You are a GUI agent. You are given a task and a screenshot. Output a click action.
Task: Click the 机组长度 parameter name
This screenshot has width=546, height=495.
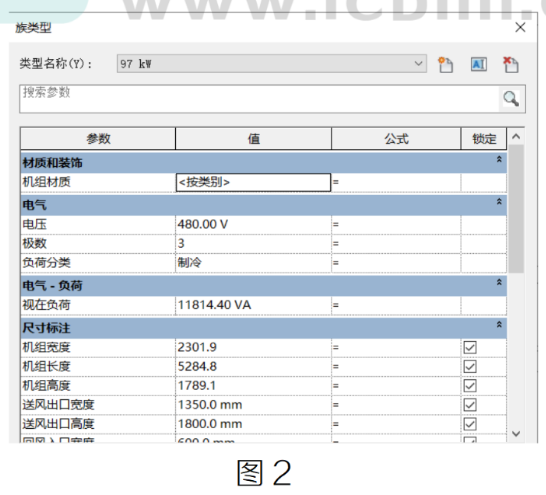(x=46, y=367)
